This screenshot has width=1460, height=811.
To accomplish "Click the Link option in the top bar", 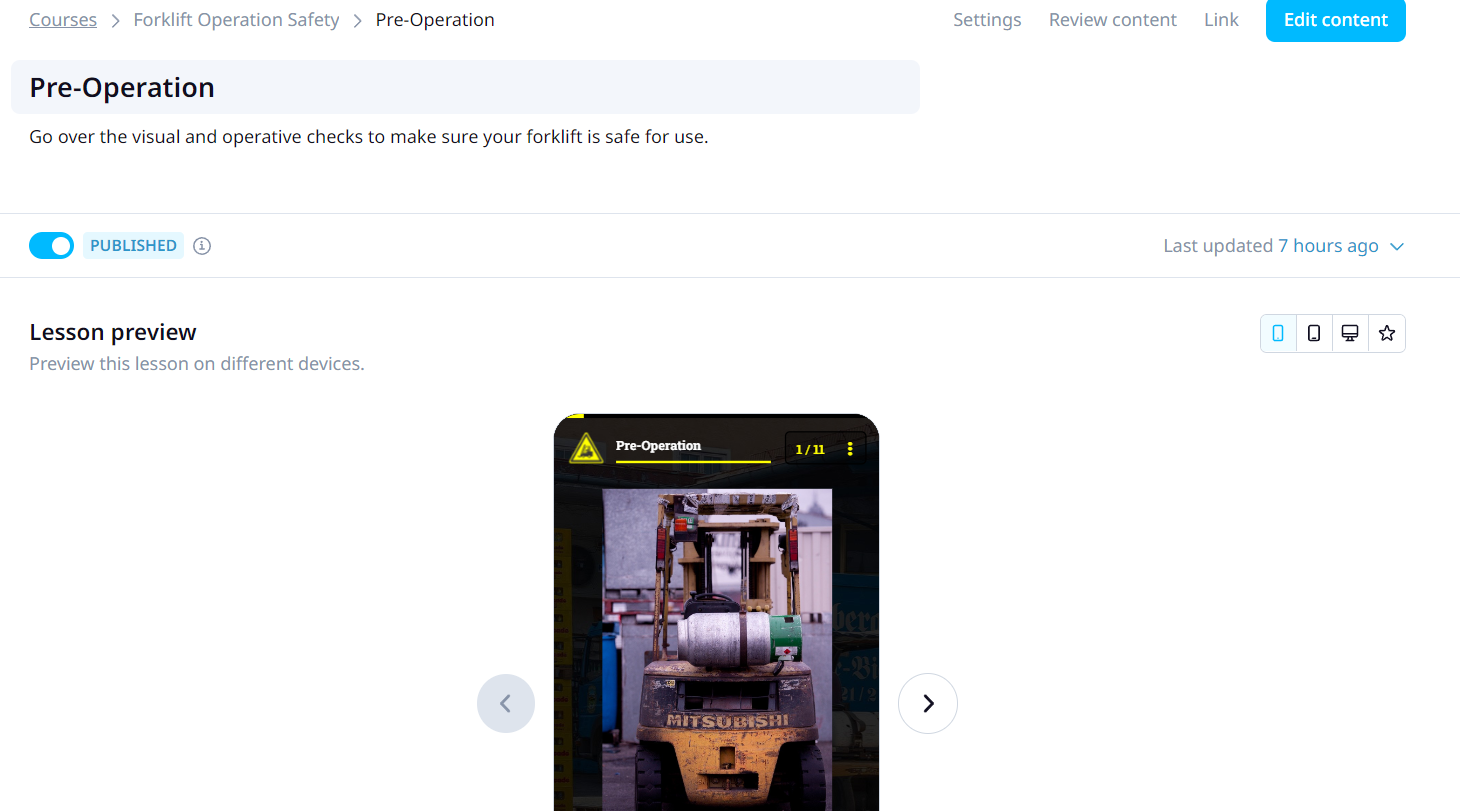I will coord(1221,20).
